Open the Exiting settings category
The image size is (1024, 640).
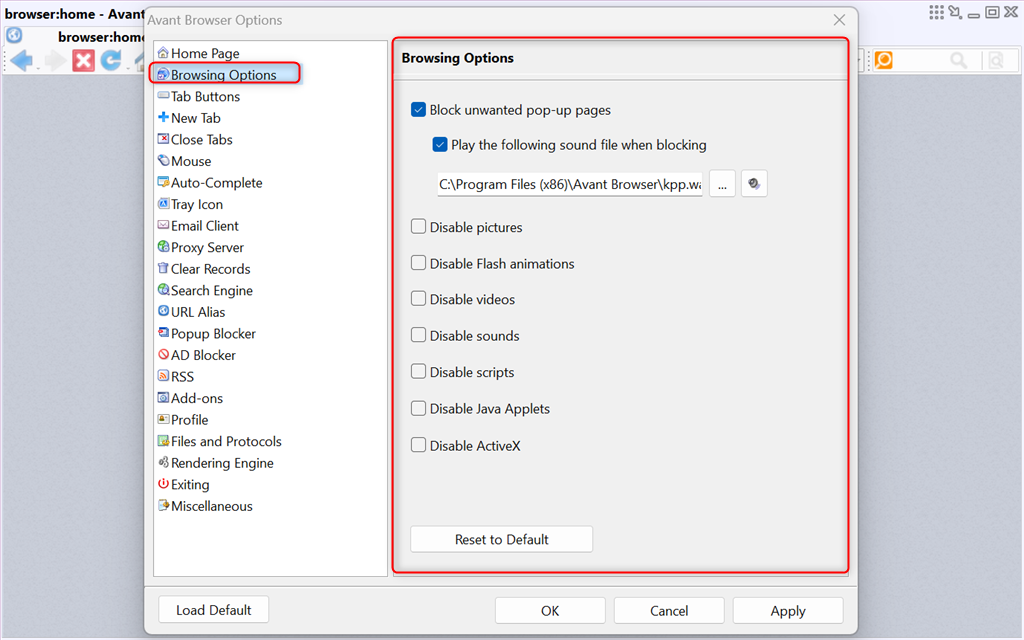(x=184, y=485)
